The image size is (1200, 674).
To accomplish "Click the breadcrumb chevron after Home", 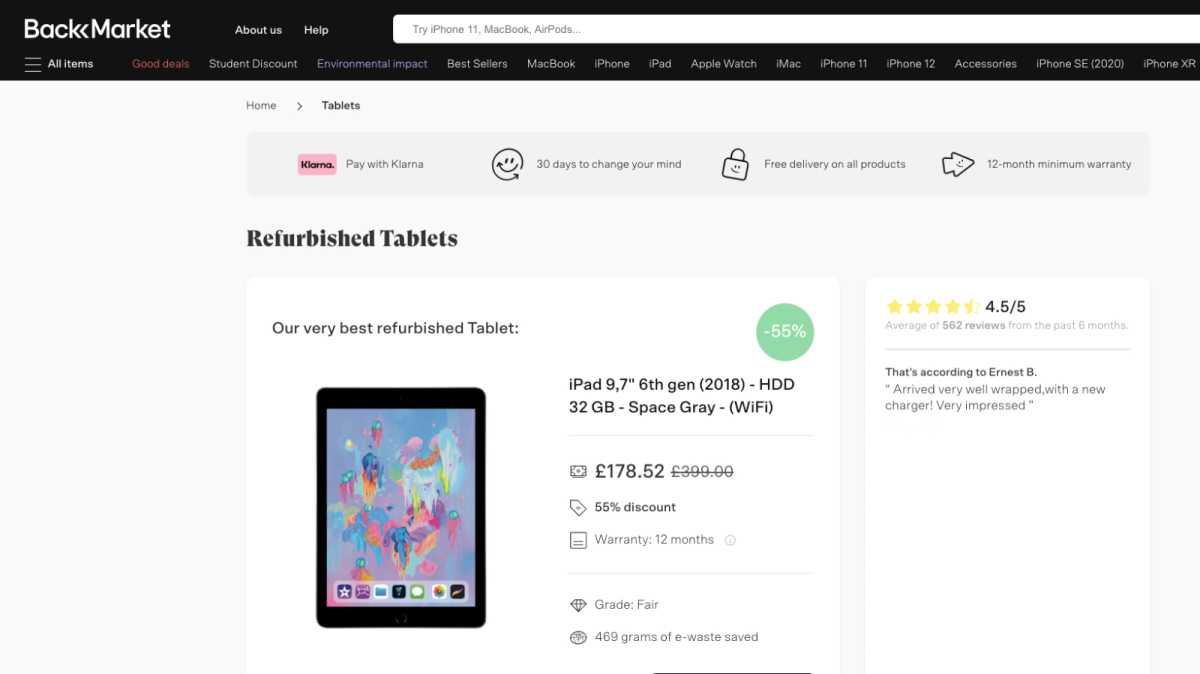I will coord(299,106).
